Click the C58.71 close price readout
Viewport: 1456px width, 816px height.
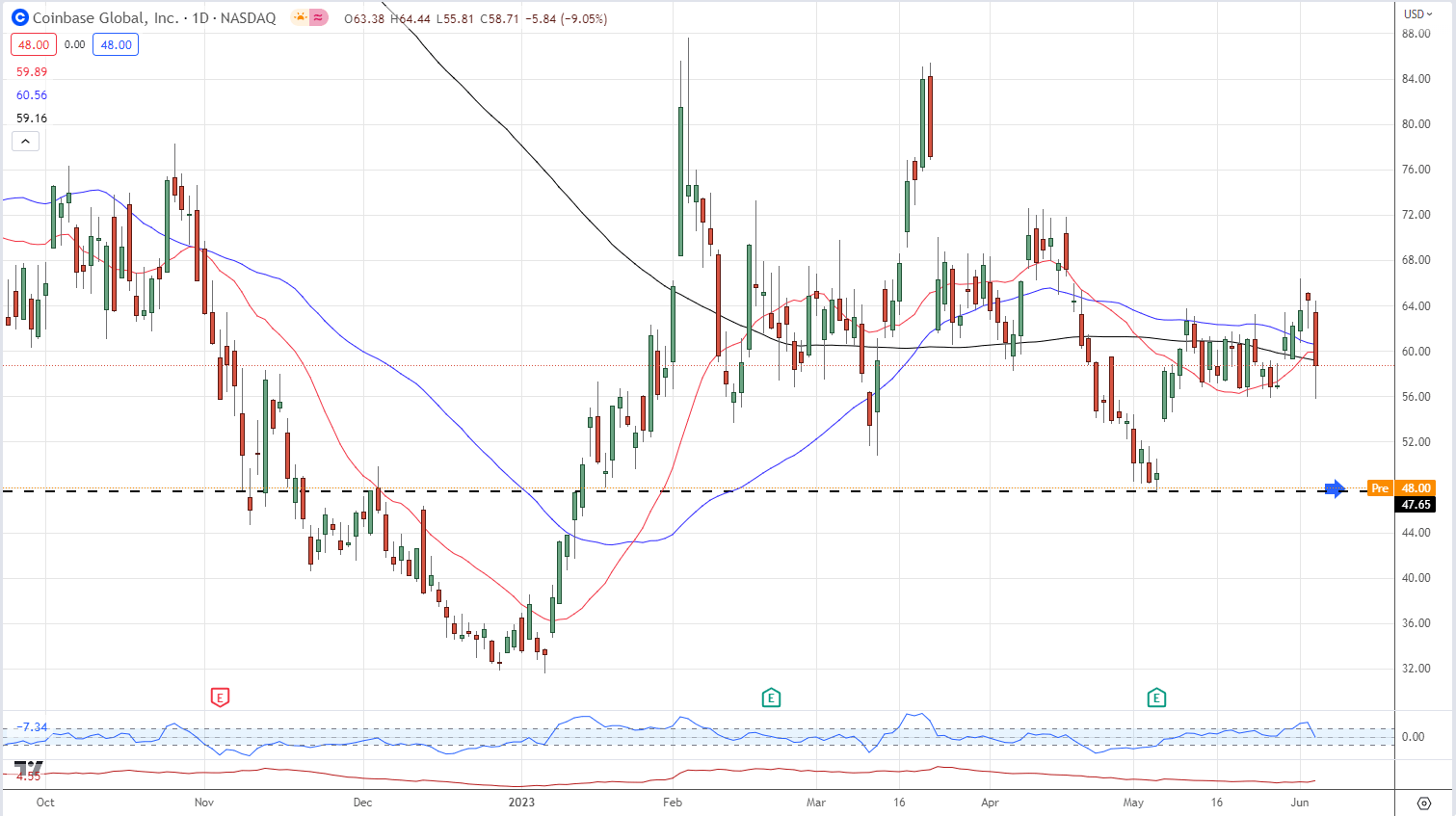(498, 18)
